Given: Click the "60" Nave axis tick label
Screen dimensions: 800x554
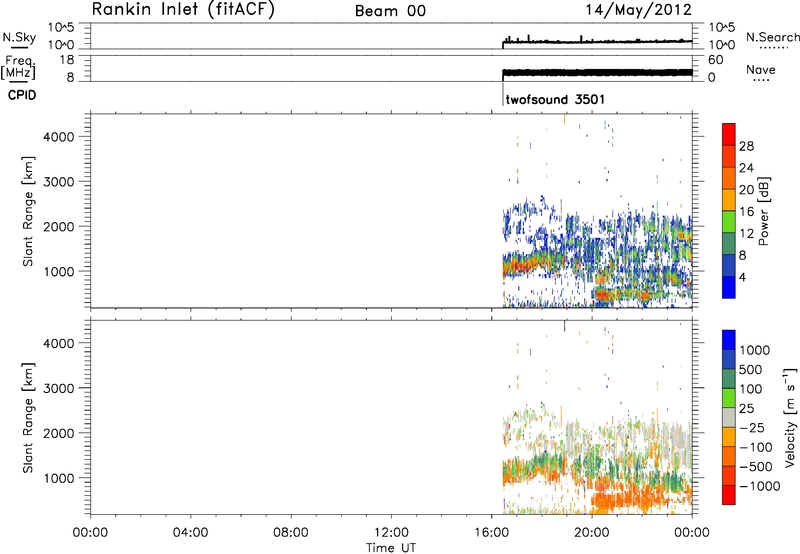Looking at the screenshot, I should click(716, 60).
